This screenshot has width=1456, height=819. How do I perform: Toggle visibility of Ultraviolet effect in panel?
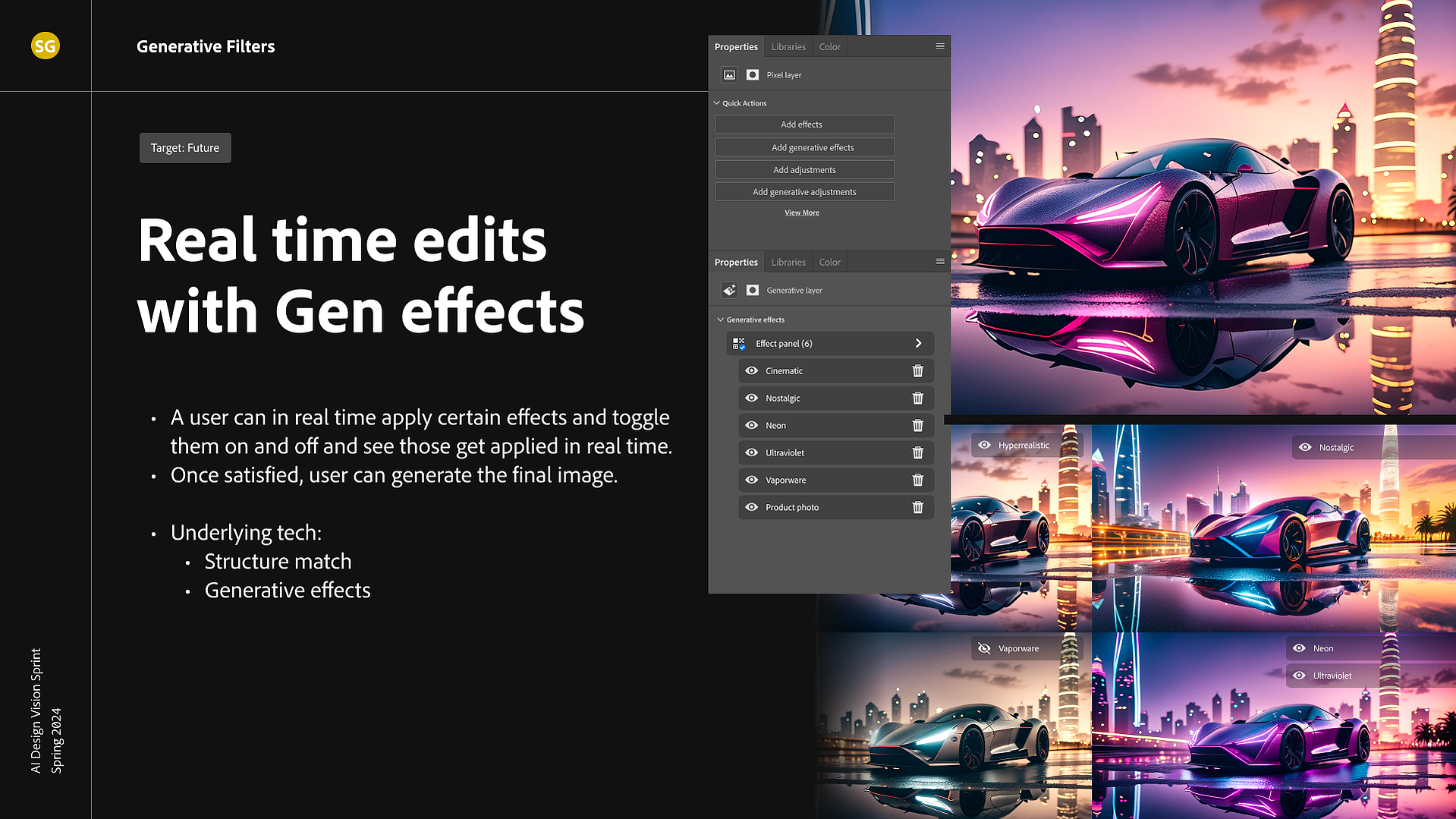point(751,453)
